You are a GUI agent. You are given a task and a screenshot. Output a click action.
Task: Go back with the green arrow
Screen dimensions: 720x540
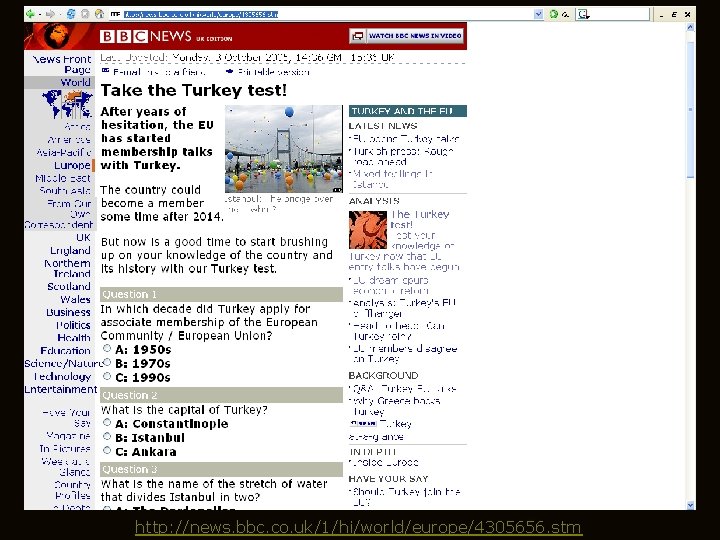pos(30,14)
